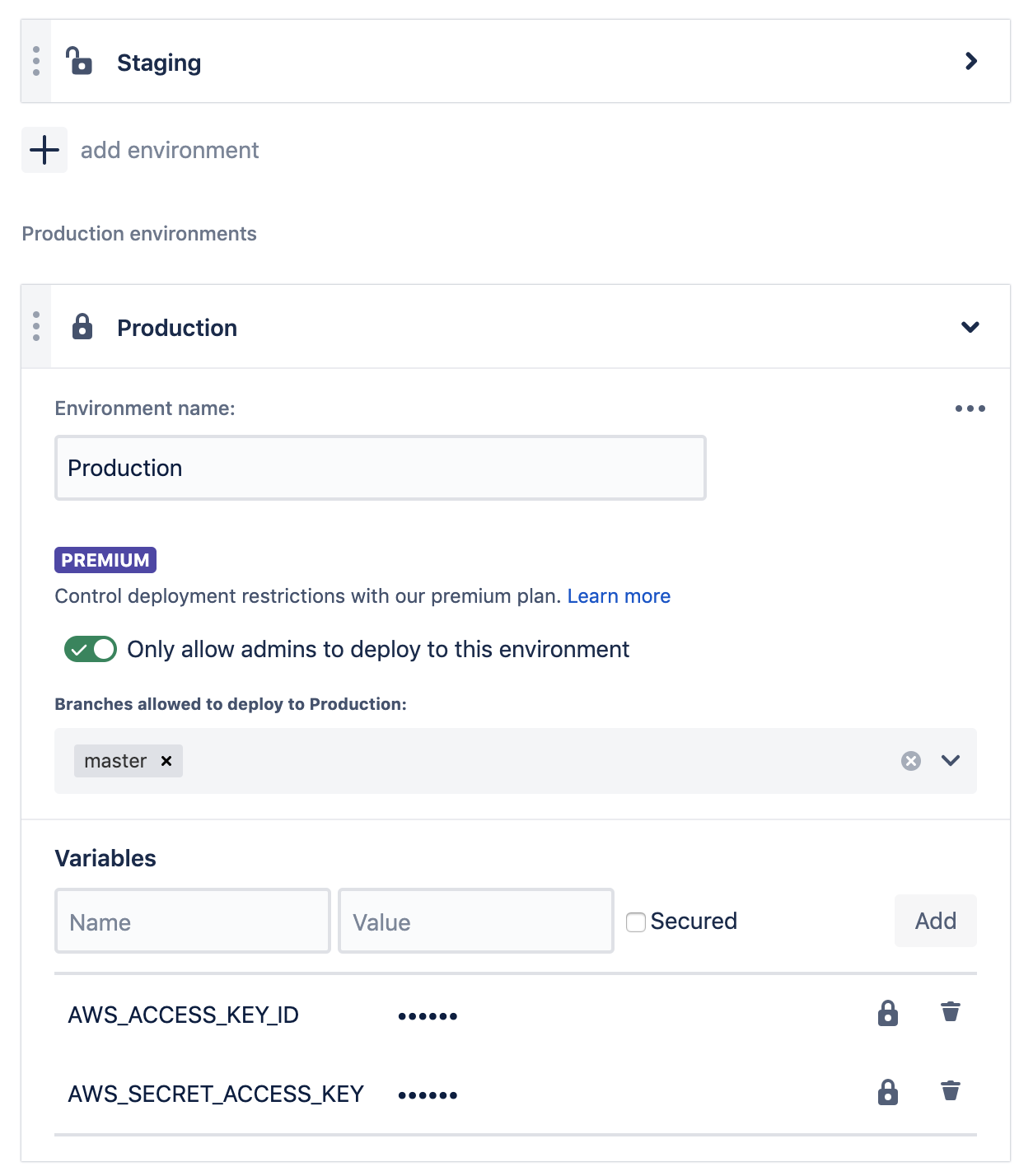
Task: Open the Learn more link
Action: click(619, 596)
